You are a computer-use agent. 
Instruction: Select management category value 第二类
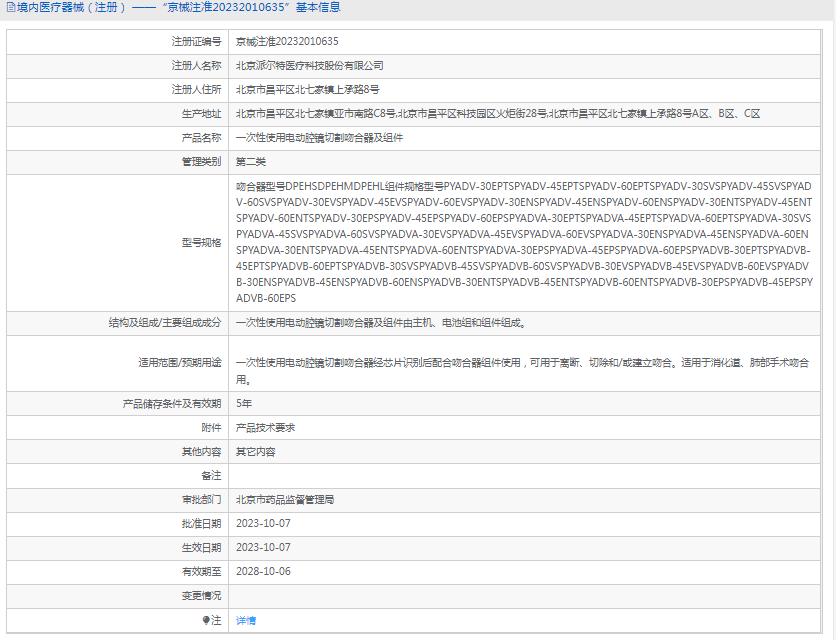point(251,162)
